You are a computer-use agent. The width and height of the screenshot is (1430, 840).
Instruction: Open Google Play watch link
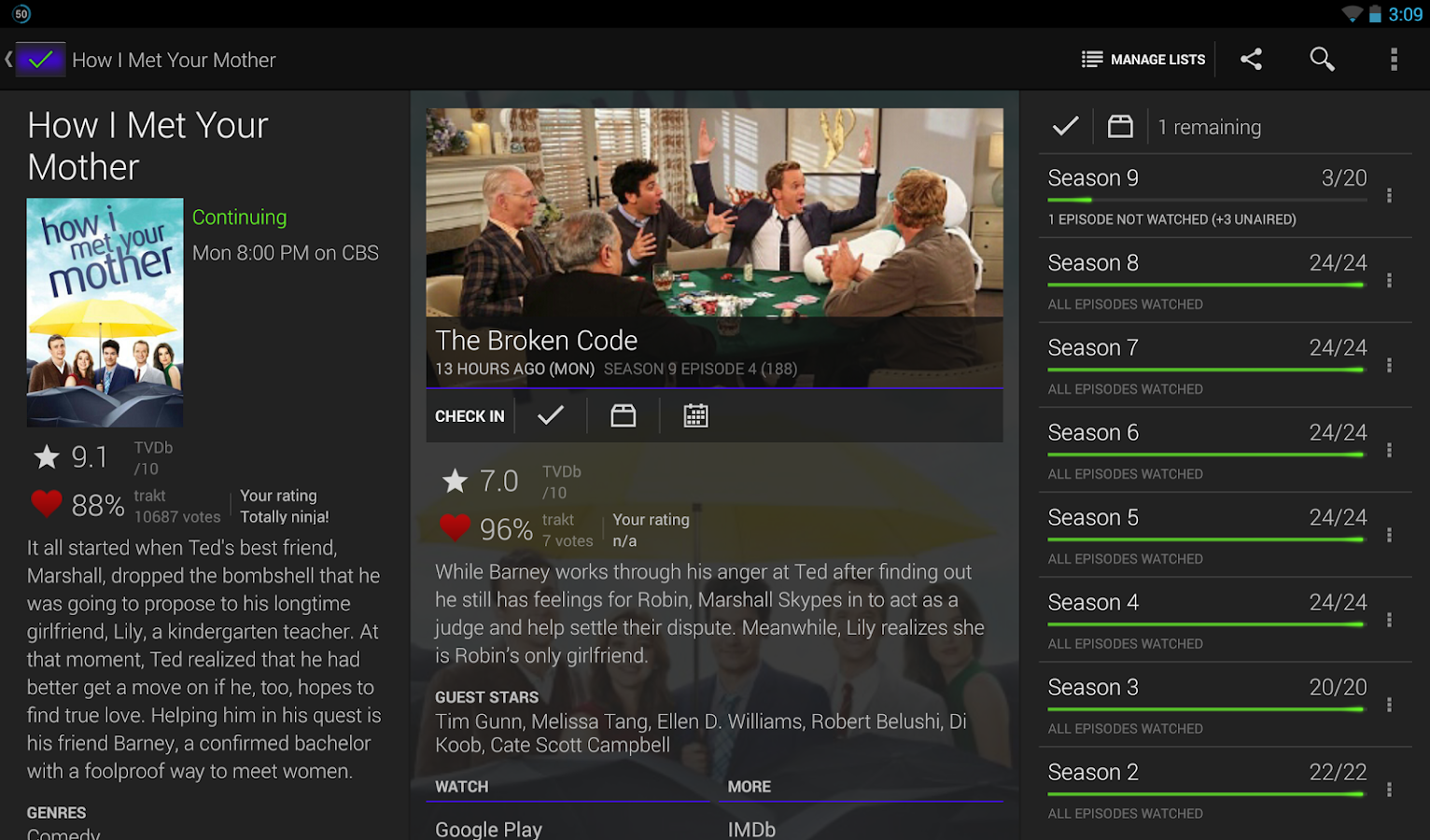click(x=488, y=829)
